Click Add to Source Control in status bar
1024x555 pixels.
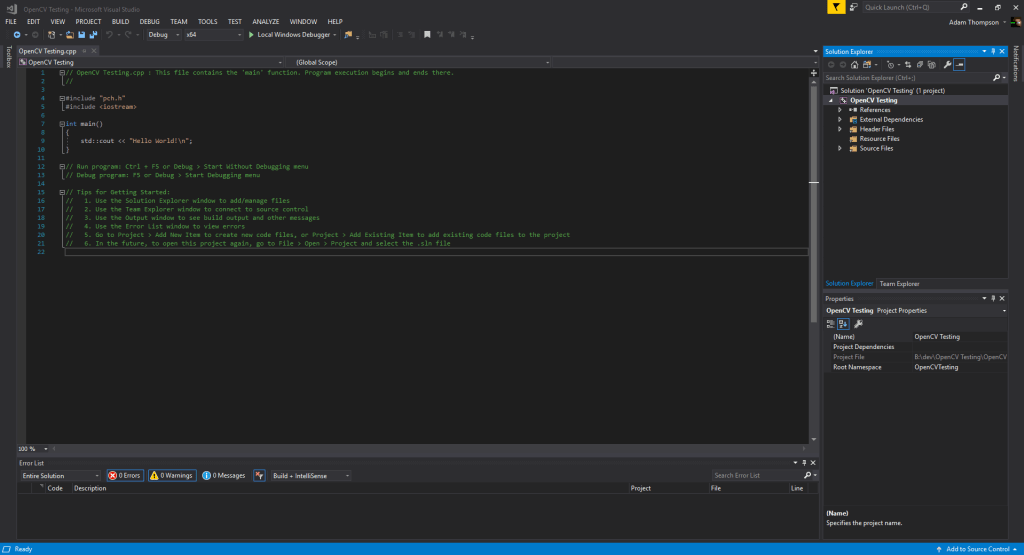pos(978,549)
